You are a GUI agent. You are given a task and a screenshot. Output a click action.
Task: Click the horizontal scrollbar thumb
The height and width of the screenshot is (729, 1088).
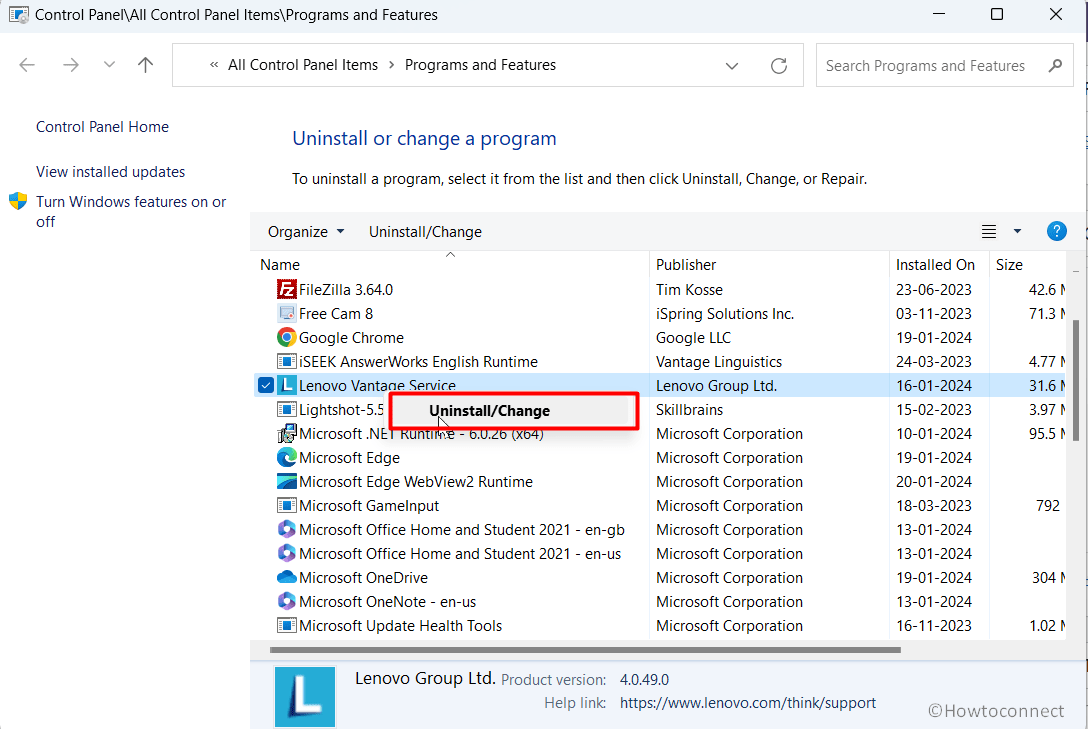pos(585,650)
